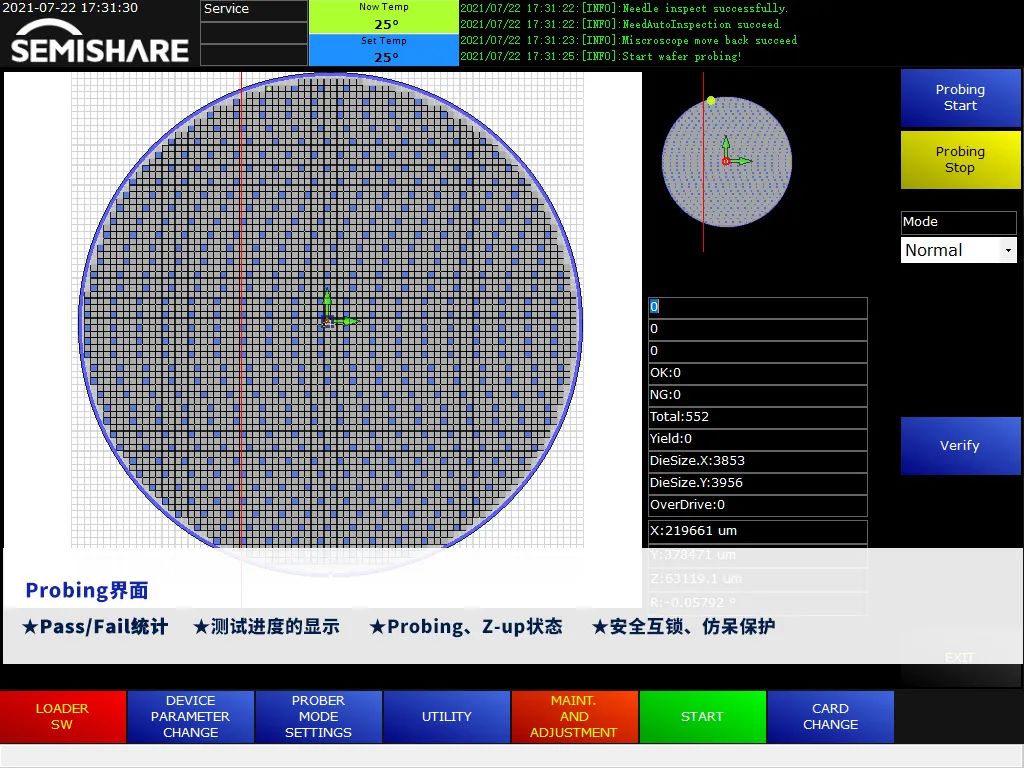This screenshot has height=768, width=1024.
Task: Click the Now Temp green indicator
Action: pyautogui.click(x=384, y=16)
